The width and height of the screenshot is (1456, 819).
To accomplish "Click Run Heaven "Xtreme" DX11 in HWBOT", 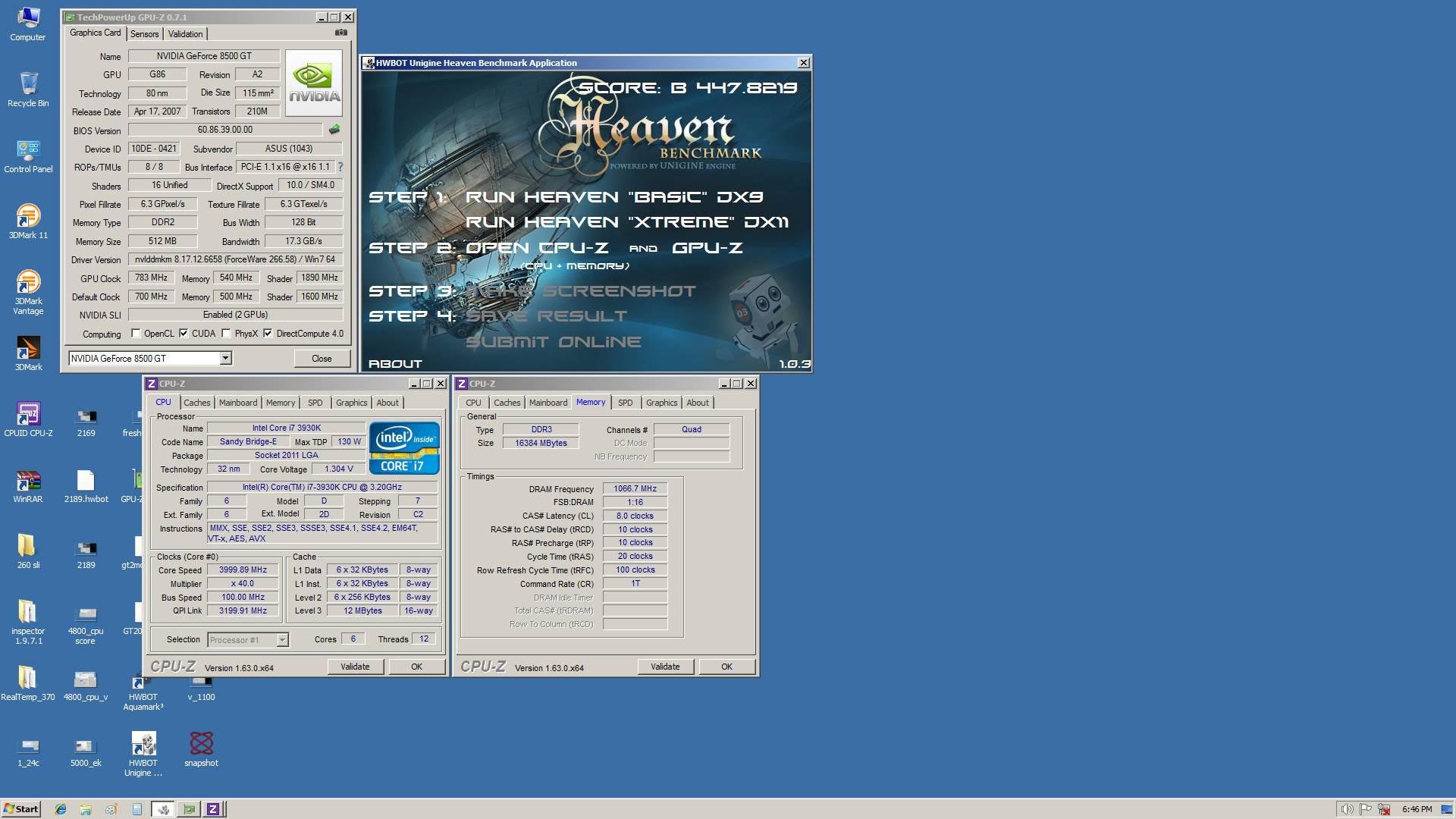I will pyautogui.click(x=627, y=222).
